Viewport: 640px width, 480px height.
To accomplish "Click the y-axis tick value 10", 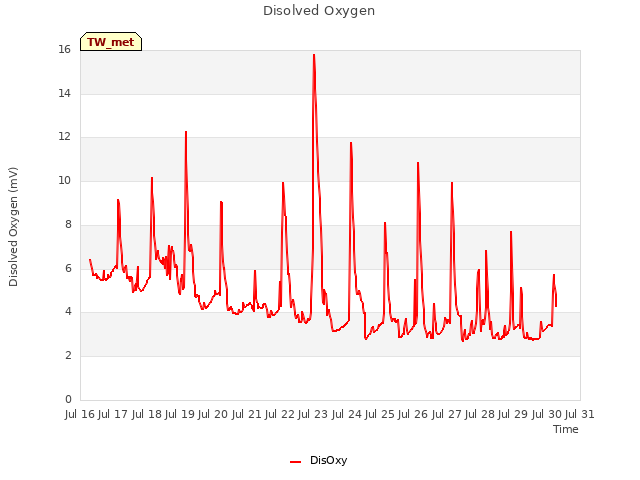I will click(x=64, y=180).
